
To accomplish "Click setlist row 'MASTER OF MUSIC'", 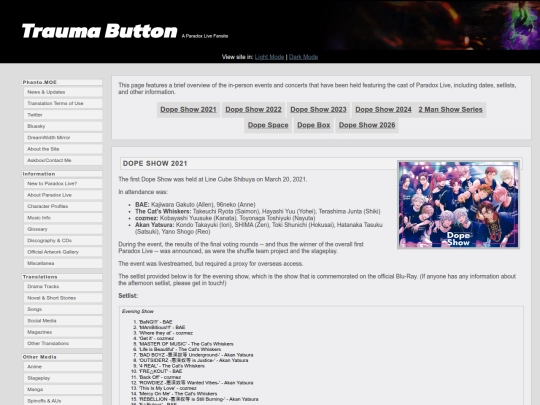I will point(186,344).
